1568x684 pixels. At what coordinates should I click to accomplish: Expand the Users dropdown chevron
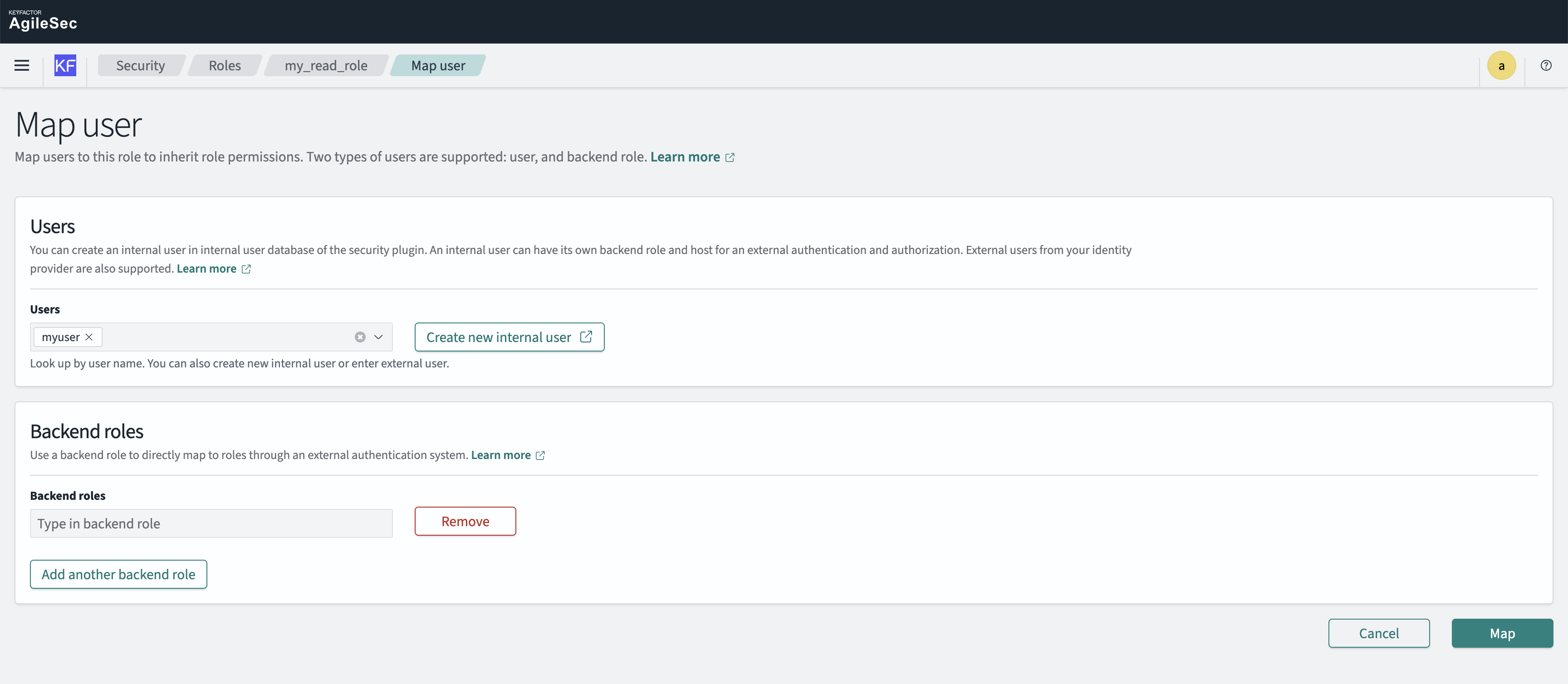(378, 337)
